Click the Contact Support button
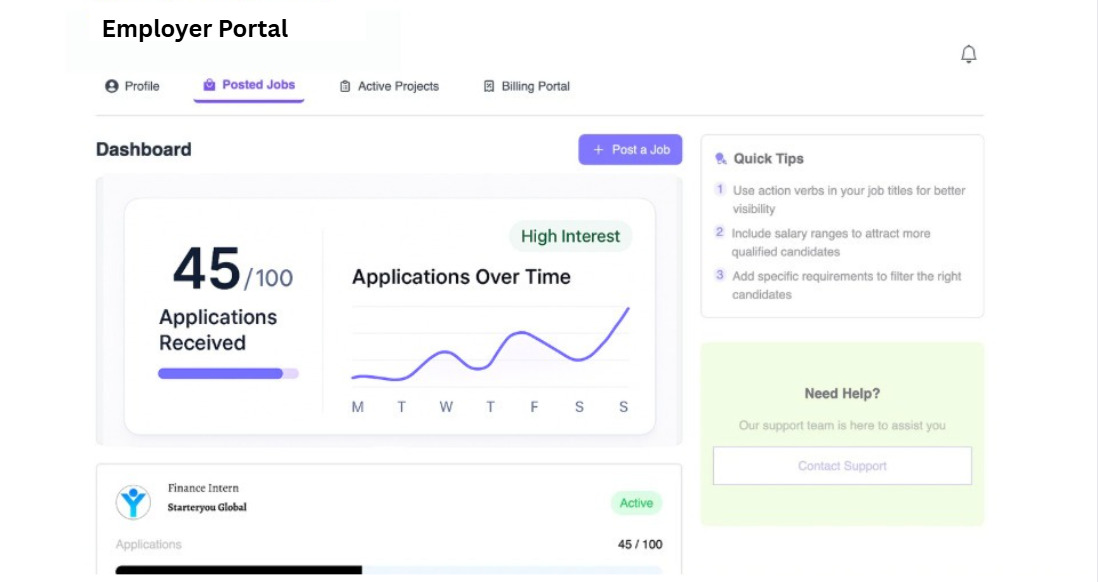This screenshot has width=1098, height=582. (842, 466)
